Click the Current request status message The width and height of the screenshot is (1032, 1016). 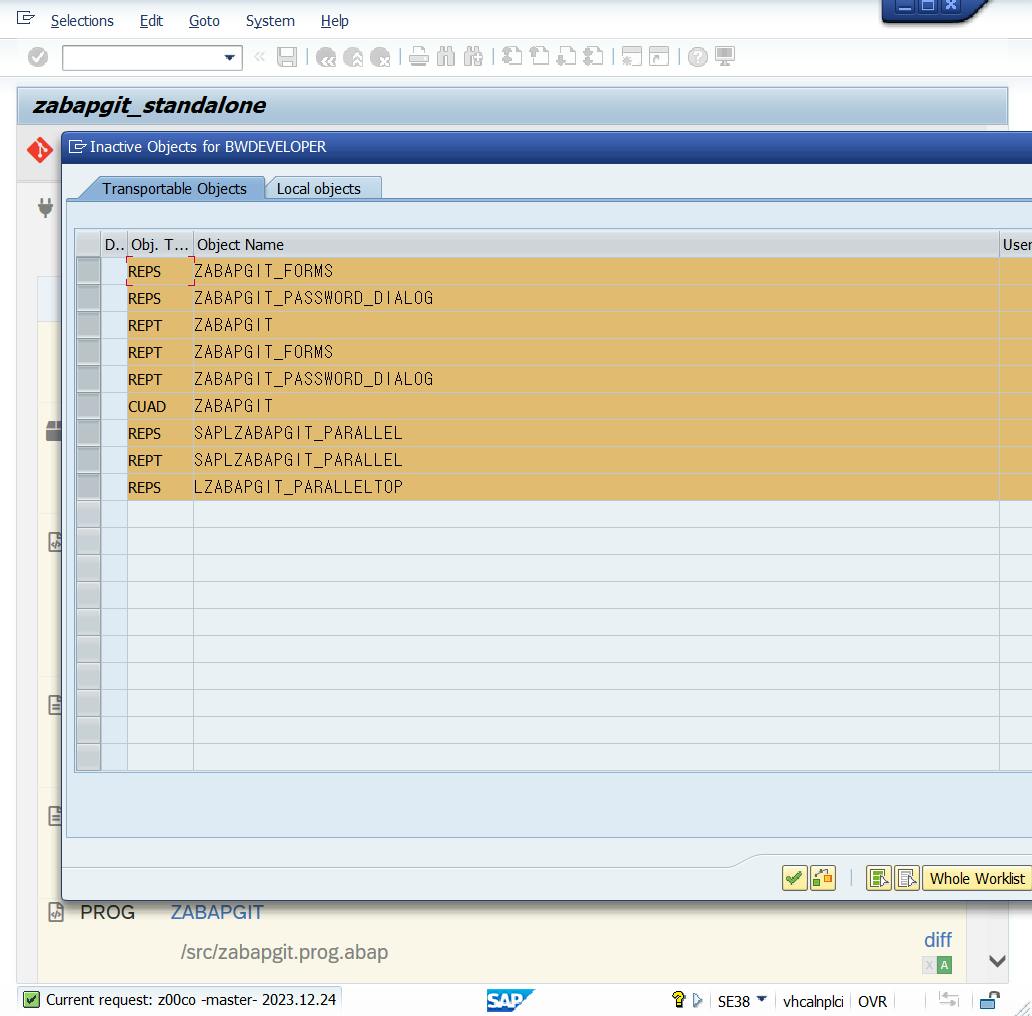click(191, 1000)
